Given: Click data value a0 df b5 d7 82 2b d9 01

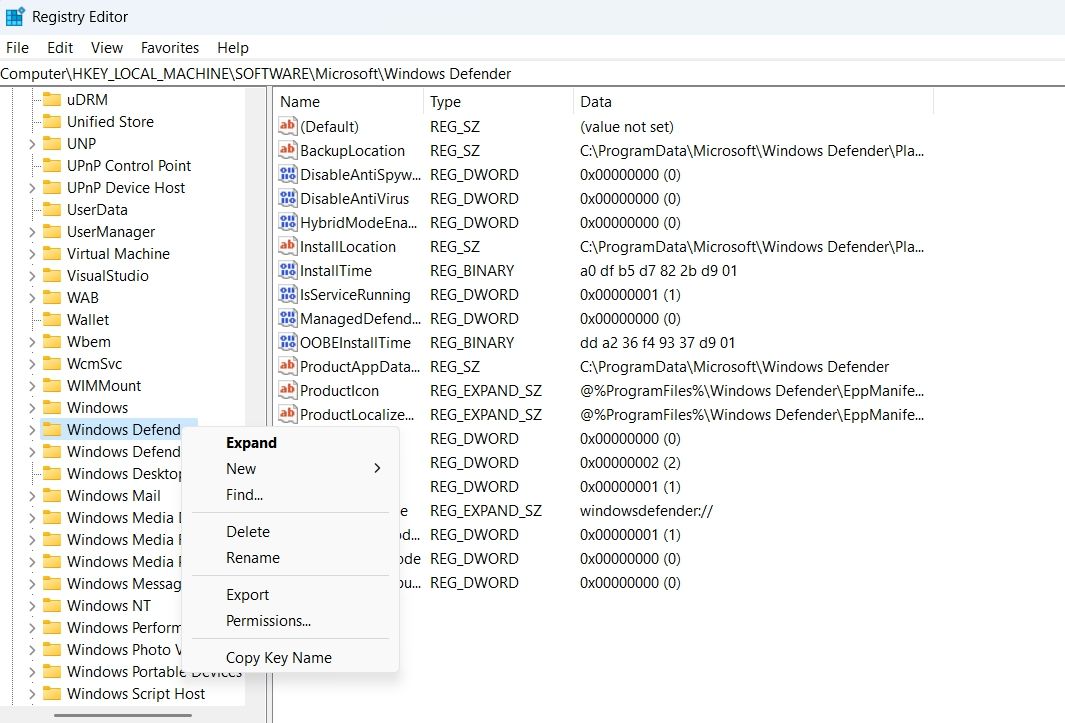Looking at the screenshot, I should coord(658,270).
